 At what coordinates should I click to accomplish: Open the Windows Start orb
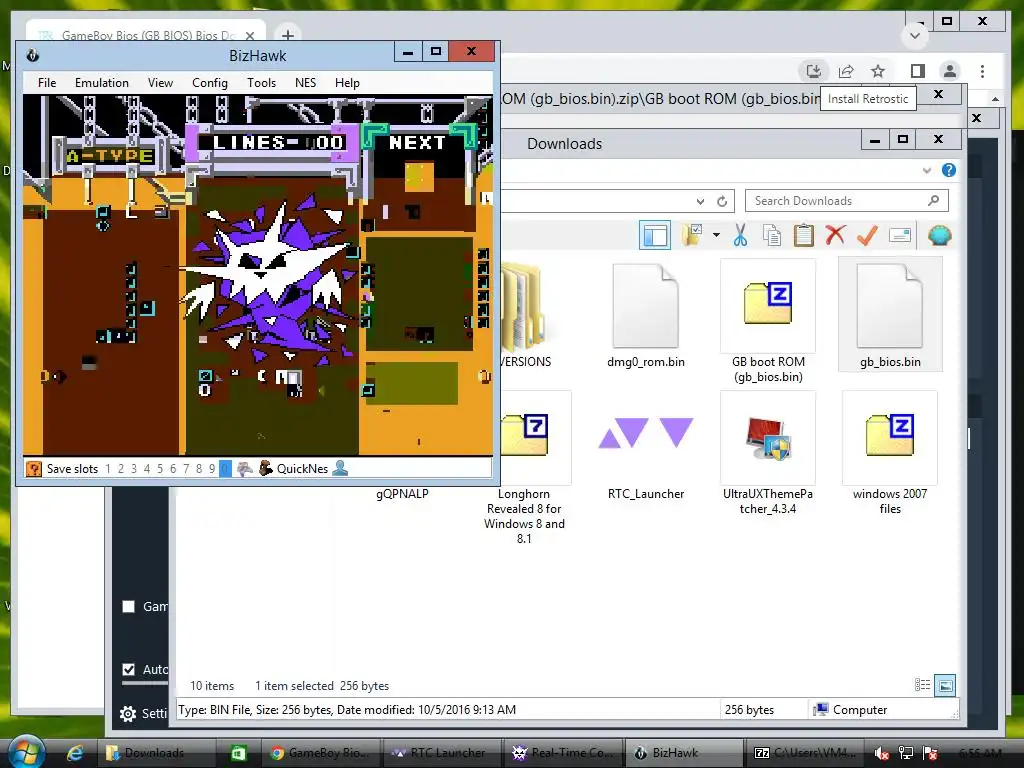(25, 752)
